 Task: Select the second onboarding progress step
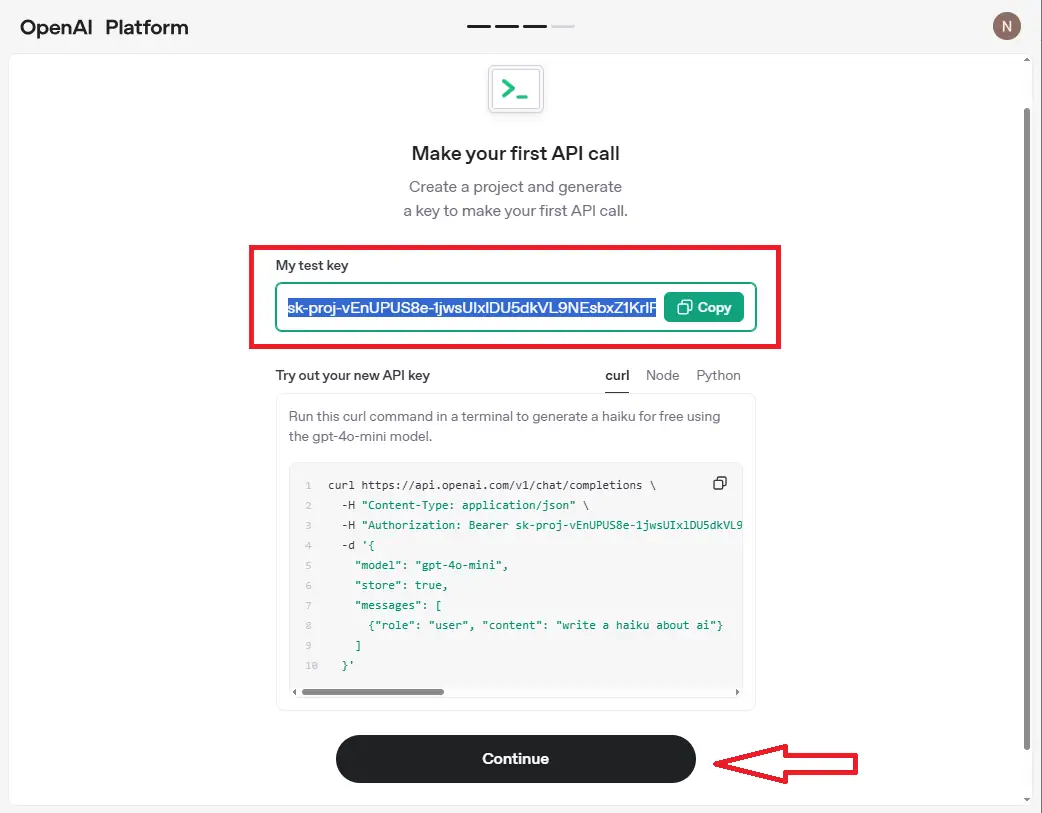point(507,26)
